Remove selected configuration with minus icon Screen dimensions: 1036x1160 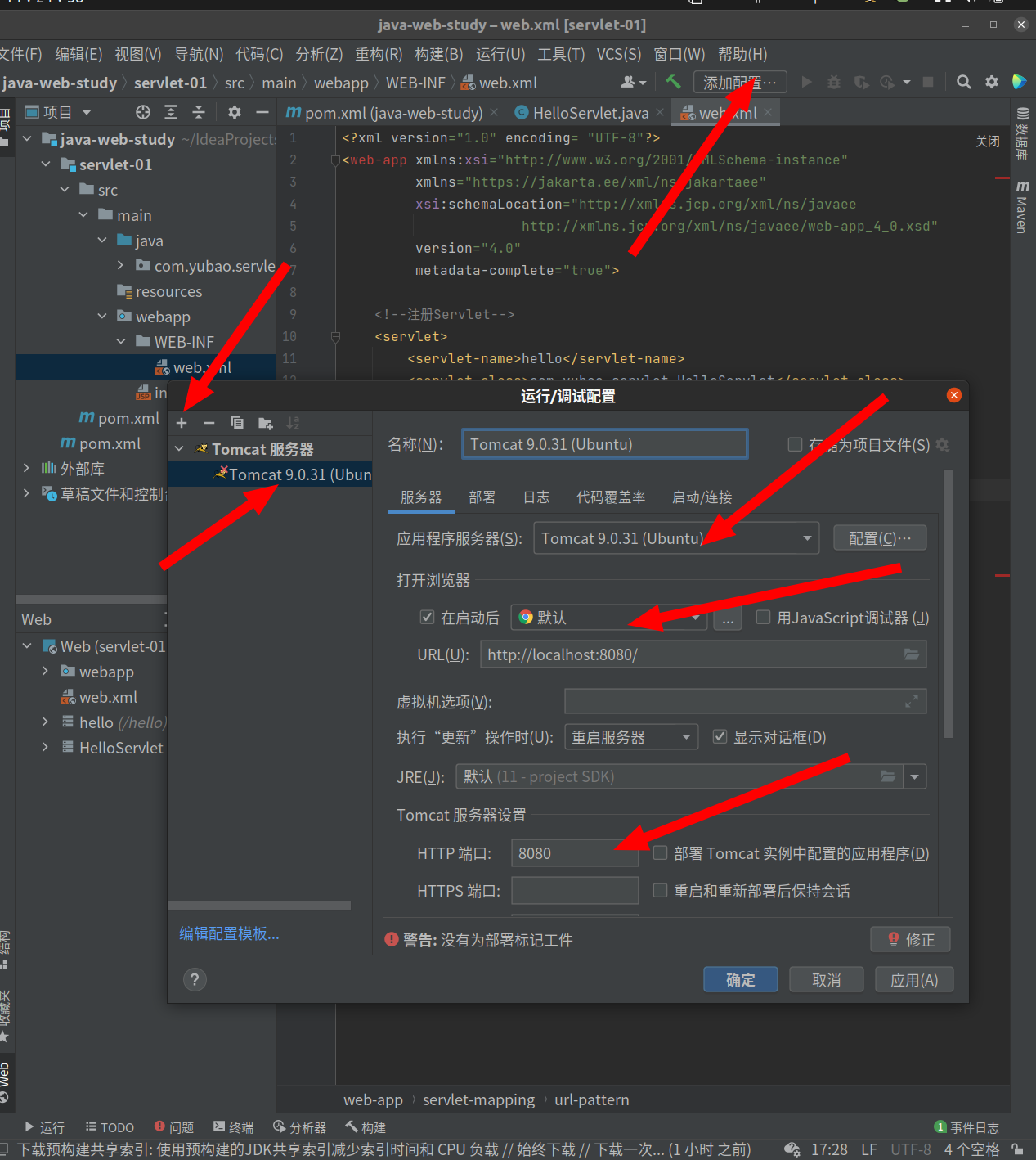click(209, 423)
